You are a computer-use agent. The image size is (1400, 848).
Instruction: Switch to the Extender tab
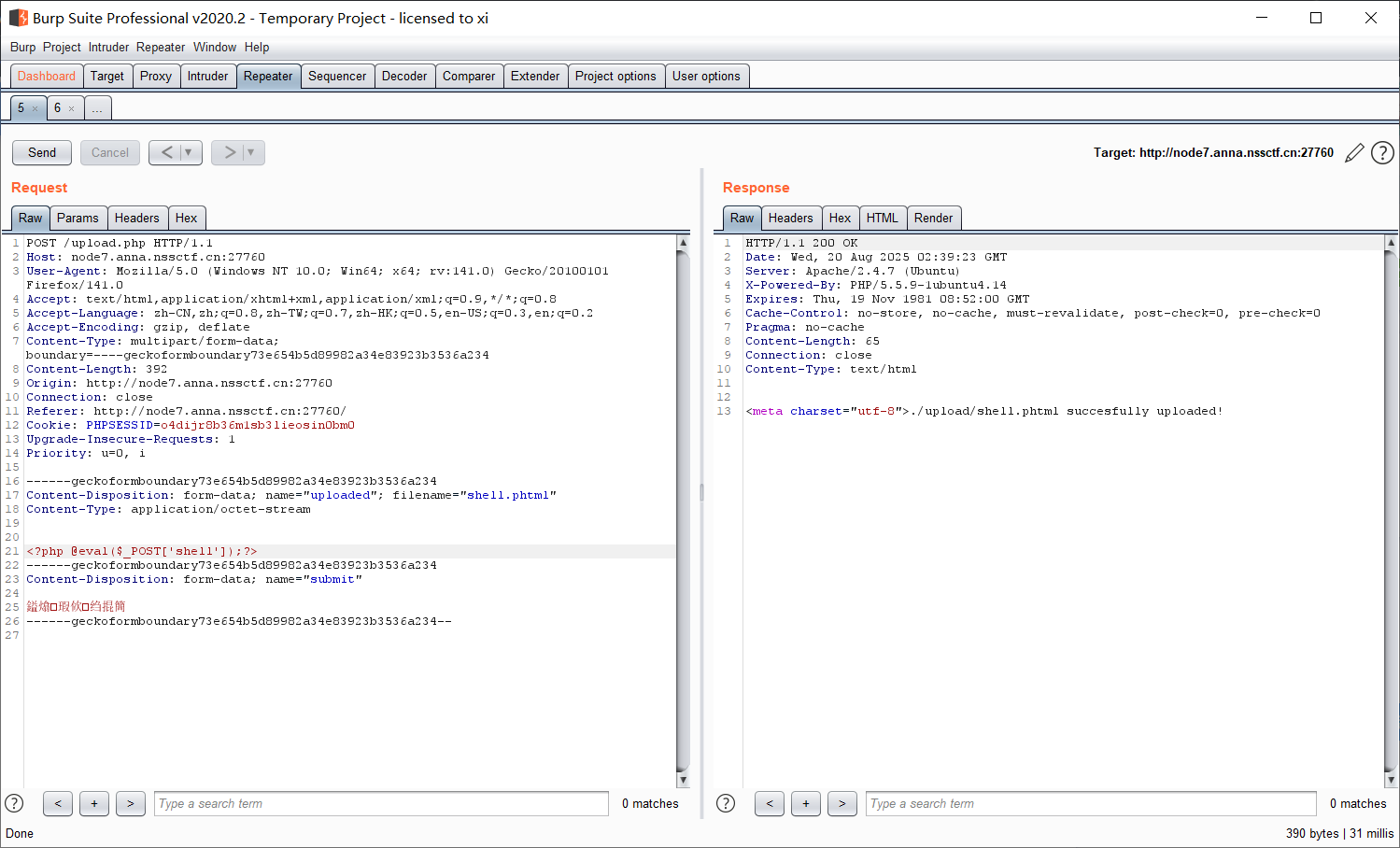[x=535, y=77]
